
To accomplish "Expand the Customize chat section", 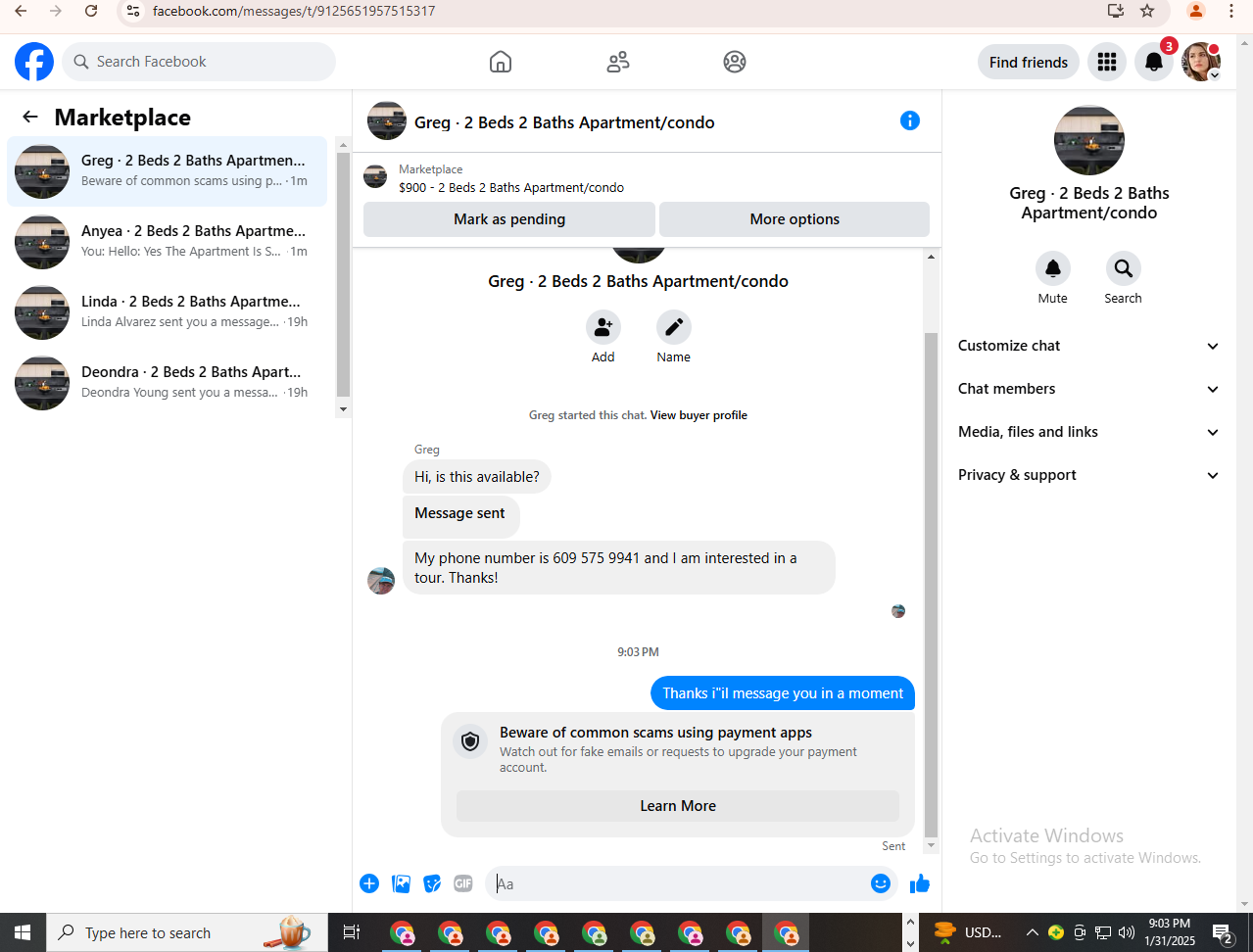I will click(1088, 346).
